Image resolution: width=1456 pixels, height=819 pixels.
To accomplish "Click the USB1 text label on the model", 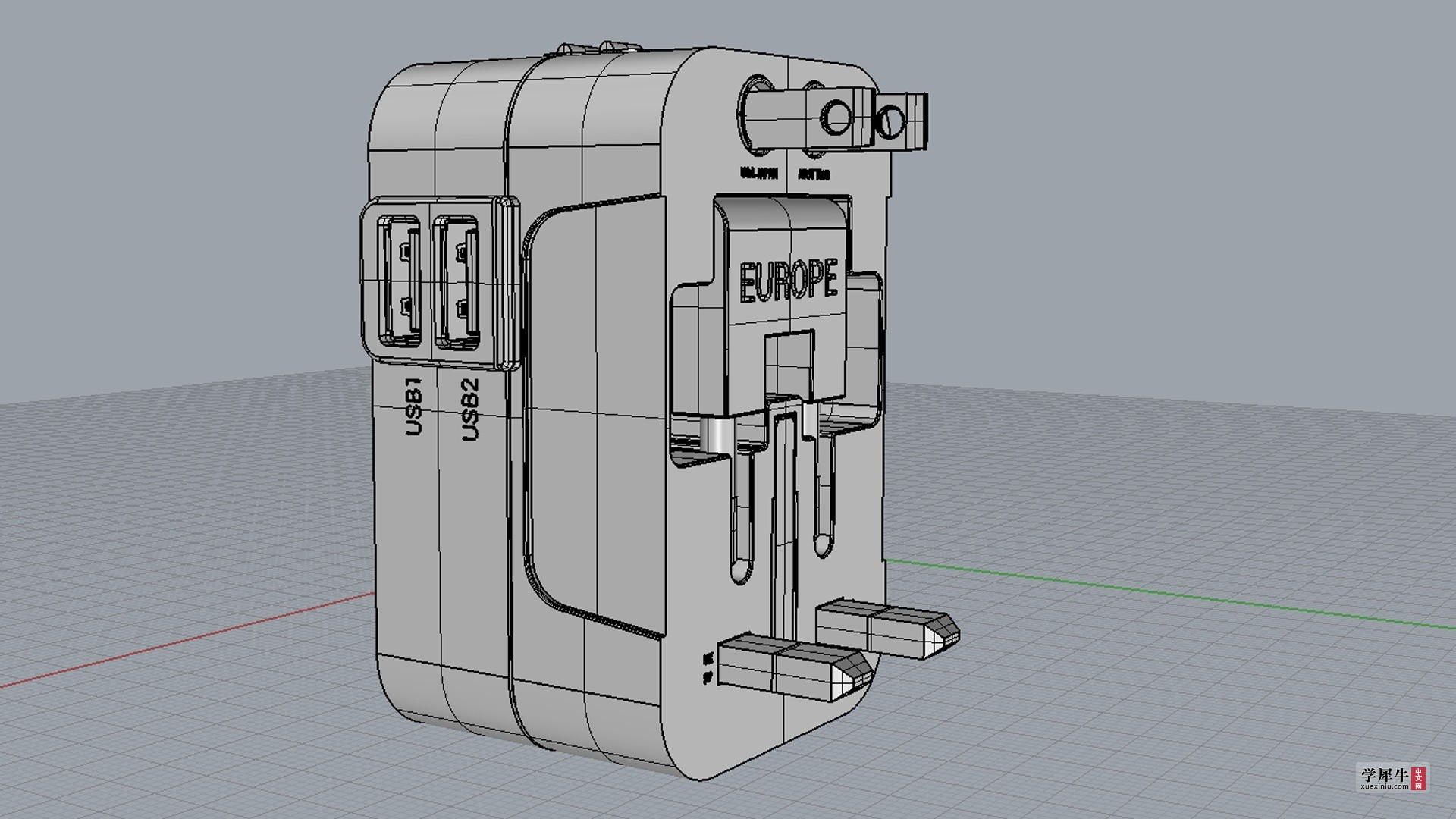I will coord(414,407).
